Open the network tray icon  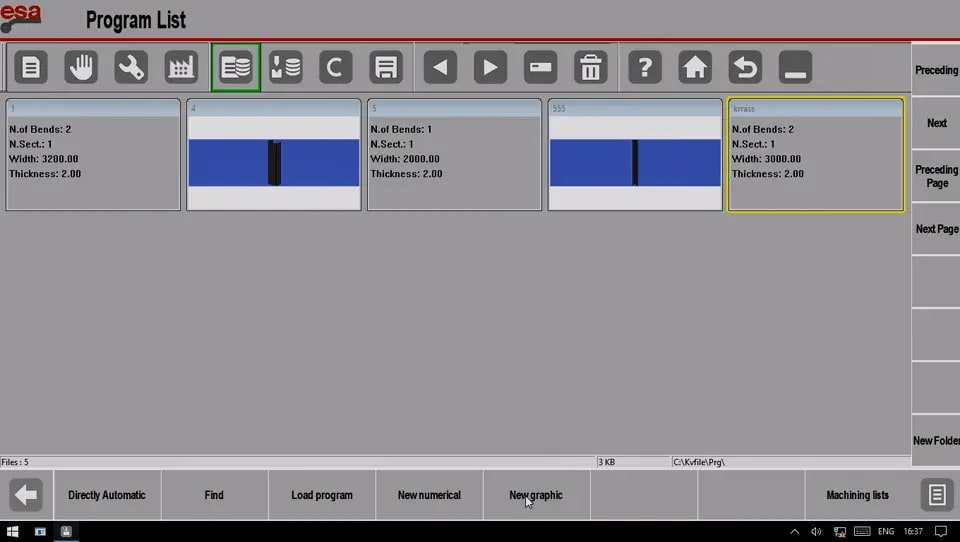click(x=839, y=531)
